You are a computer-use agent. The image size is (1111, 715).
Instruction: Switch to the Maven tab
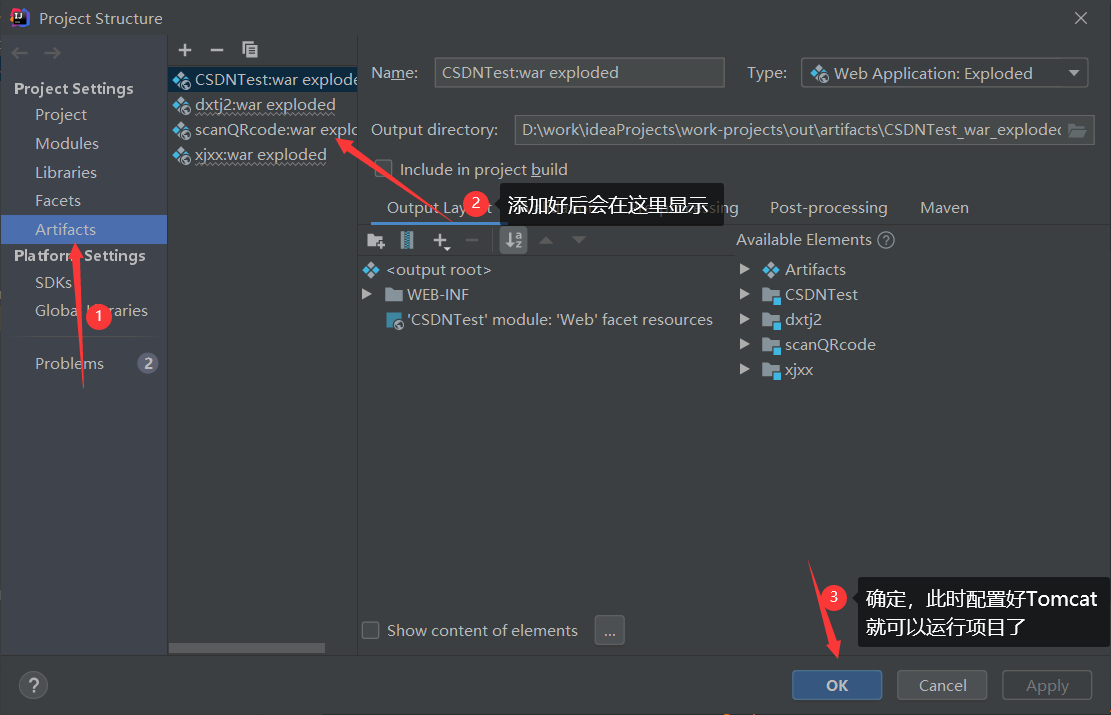[944, 208]
